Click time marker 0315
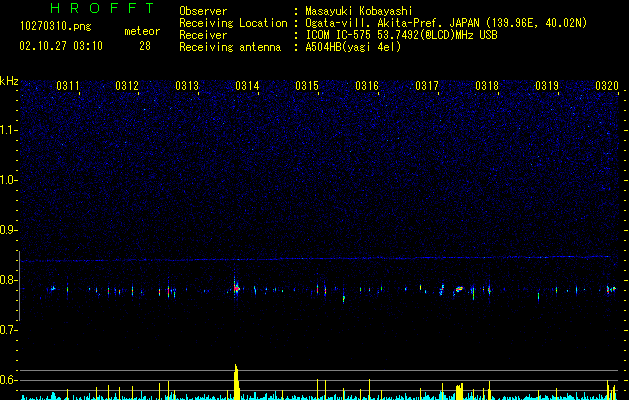629x400 pixels. (307, 86)
